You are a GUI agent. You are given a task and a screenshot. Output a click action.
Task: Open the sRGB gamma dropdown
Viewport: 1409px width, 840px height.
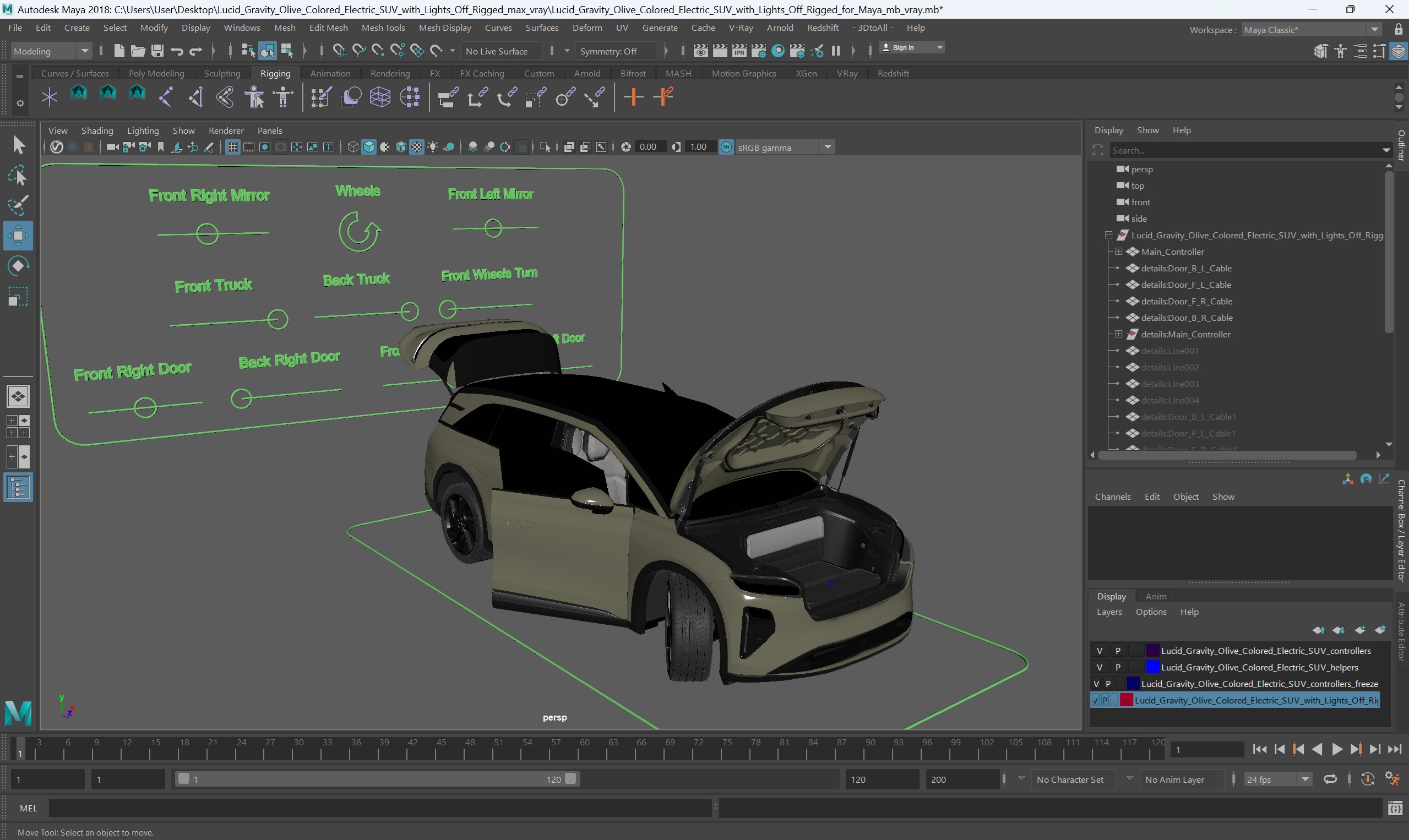point(785,147)
